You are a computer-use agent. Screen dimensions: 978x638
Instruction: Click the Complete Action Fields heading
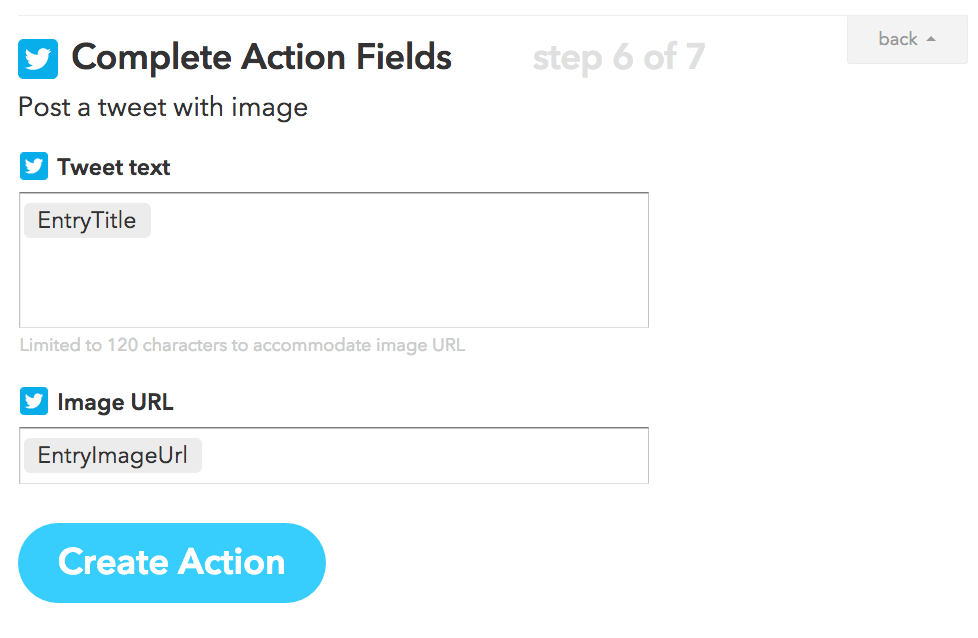pyautogui.click(x=261, y=57)
